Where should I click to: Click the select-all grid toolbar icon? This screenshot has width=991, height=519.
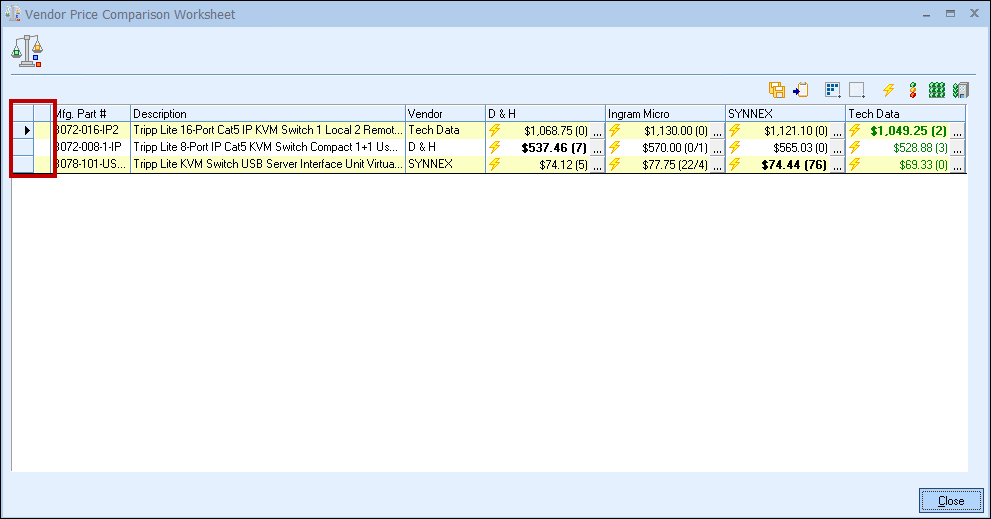click(833, 90)
